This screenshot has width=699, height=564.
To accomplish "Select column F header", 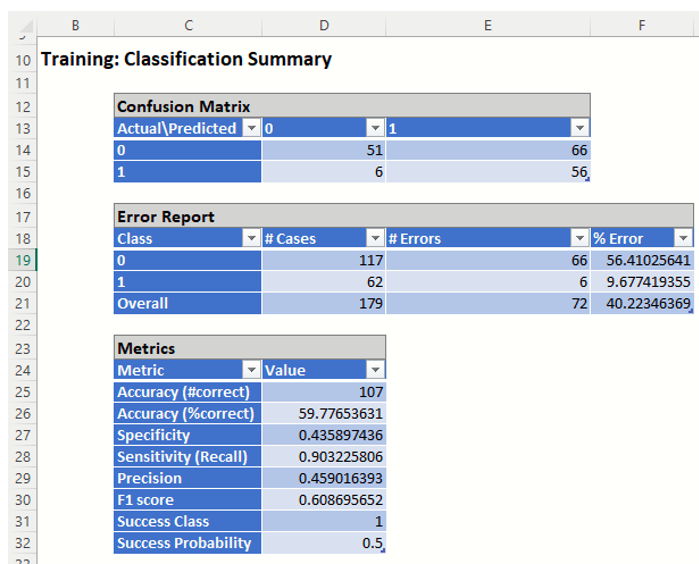I will click(x=641, y=25).
